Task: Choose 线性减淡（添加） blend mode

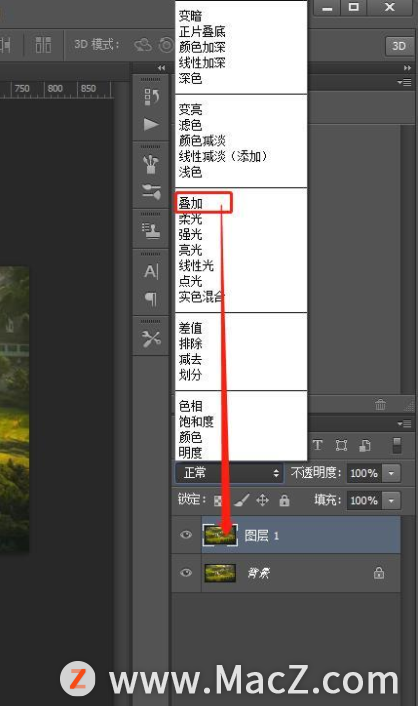Action: click(x=223, y=156)
